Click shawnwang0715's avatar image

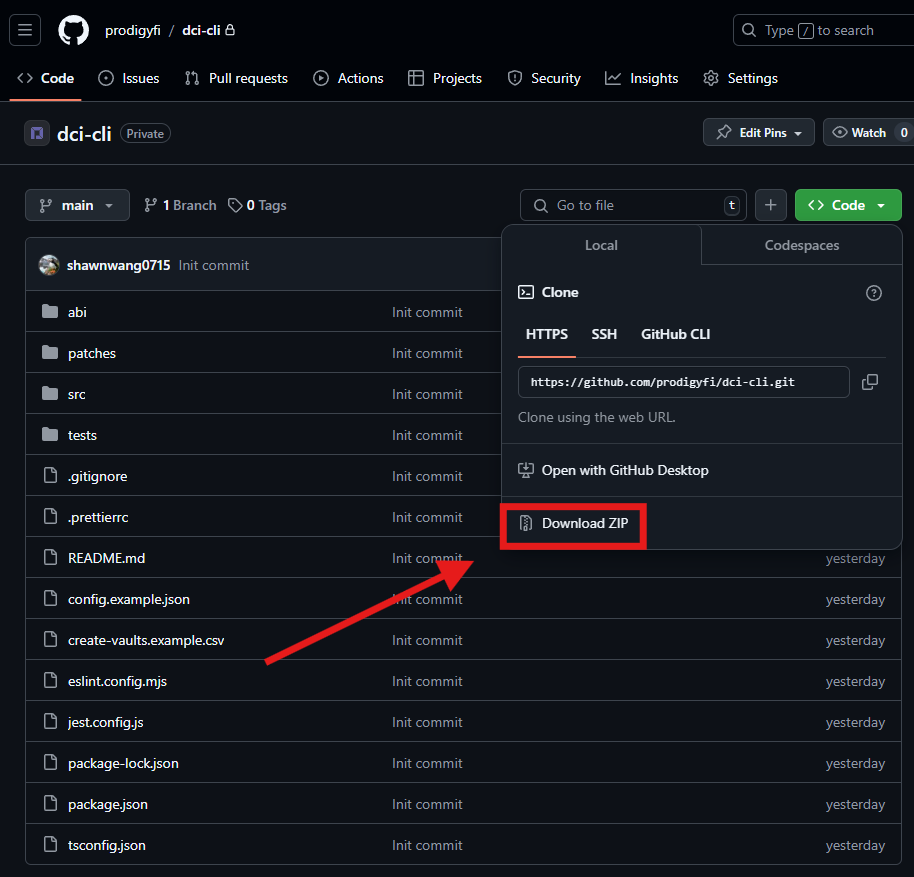point(49,265)
